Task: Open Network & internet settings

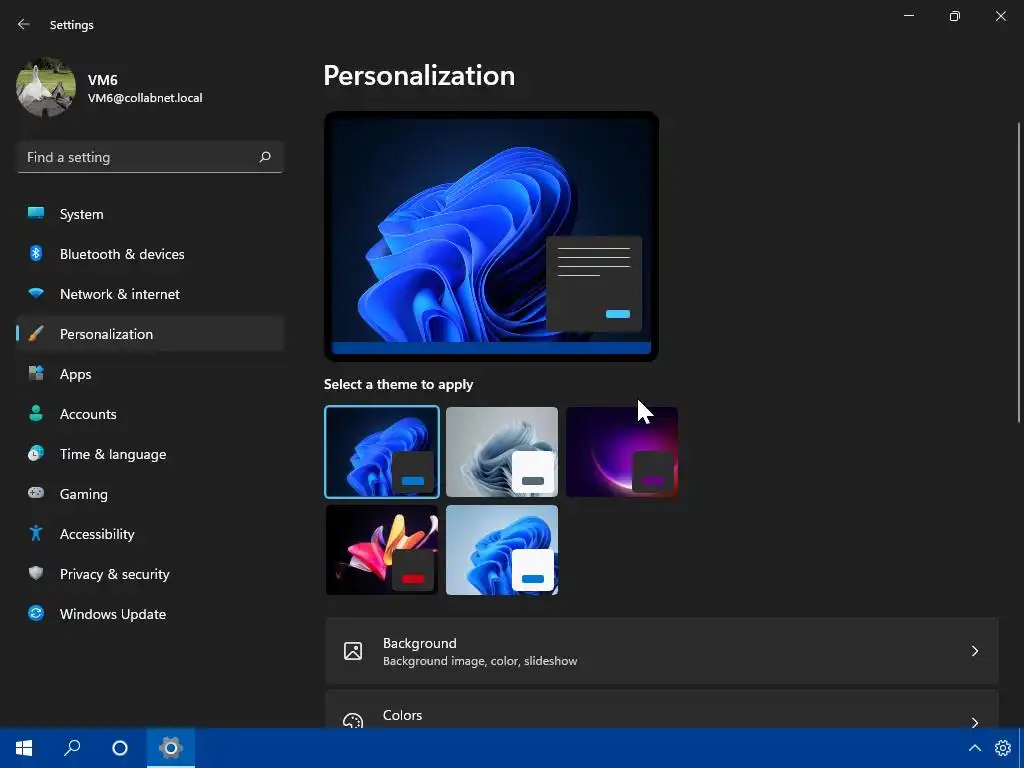Action: (x=150, y=294)
